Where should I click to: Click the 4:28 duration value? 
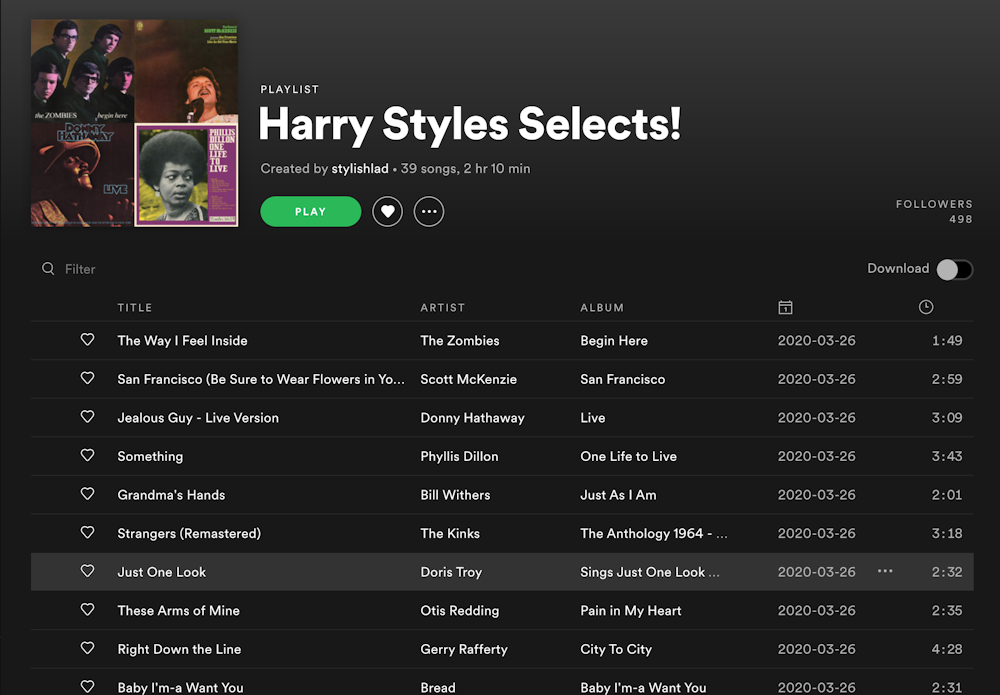(x=947, y=649)
